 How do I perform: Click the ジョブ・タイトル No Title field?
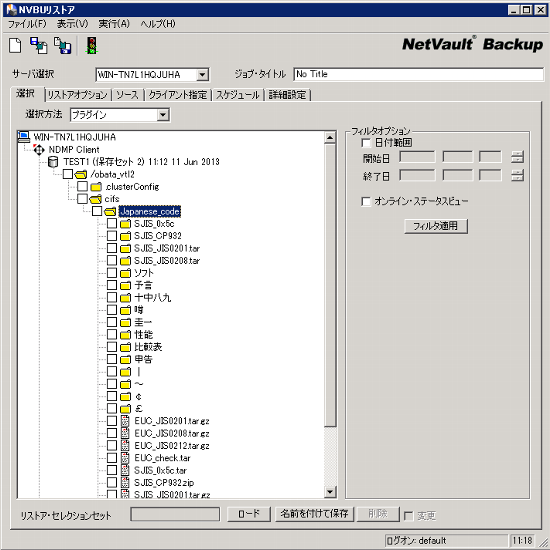[418, 74]
